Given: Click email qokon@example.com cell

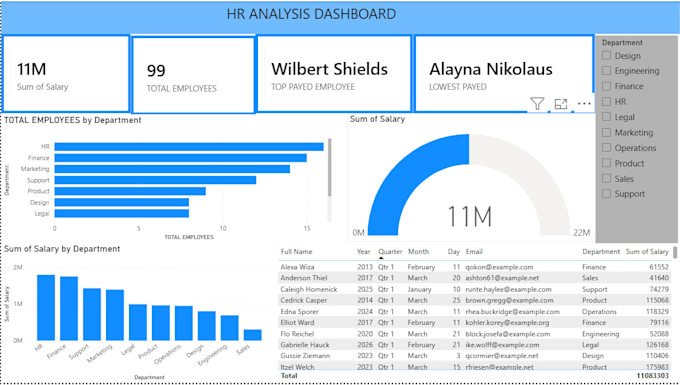Looking at the screenshot, I should (x=499, y=267).
